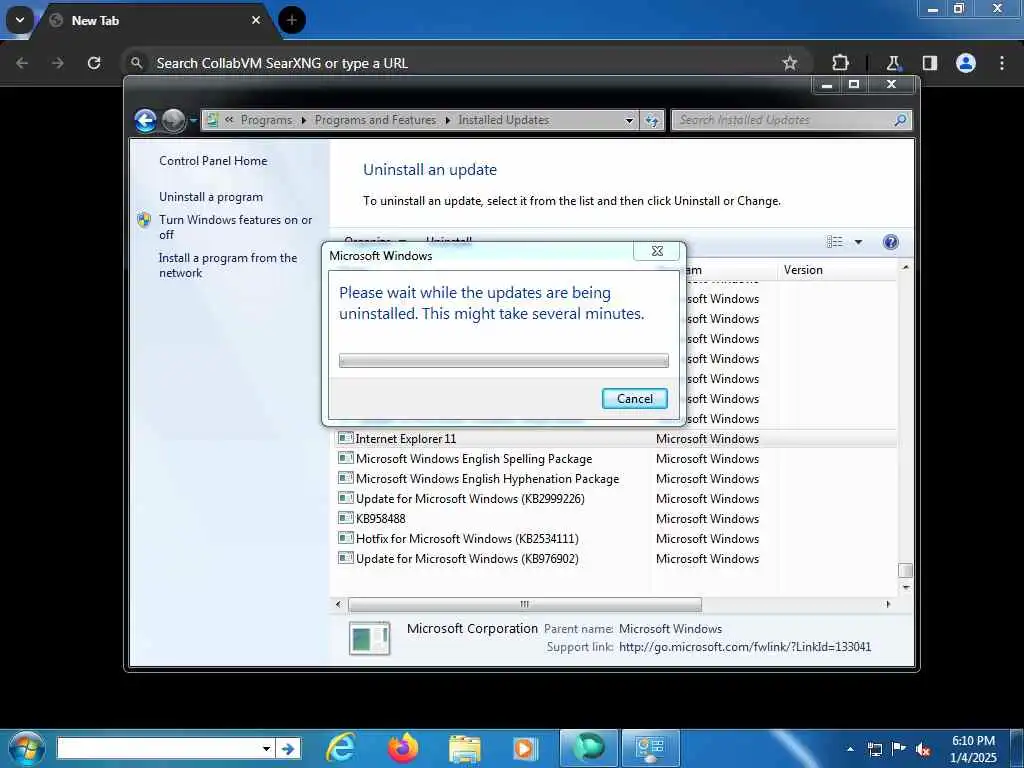1024x768 pixels.
Task: Open the Chrome tab search dropdown
Action: [x=20, y=20]
